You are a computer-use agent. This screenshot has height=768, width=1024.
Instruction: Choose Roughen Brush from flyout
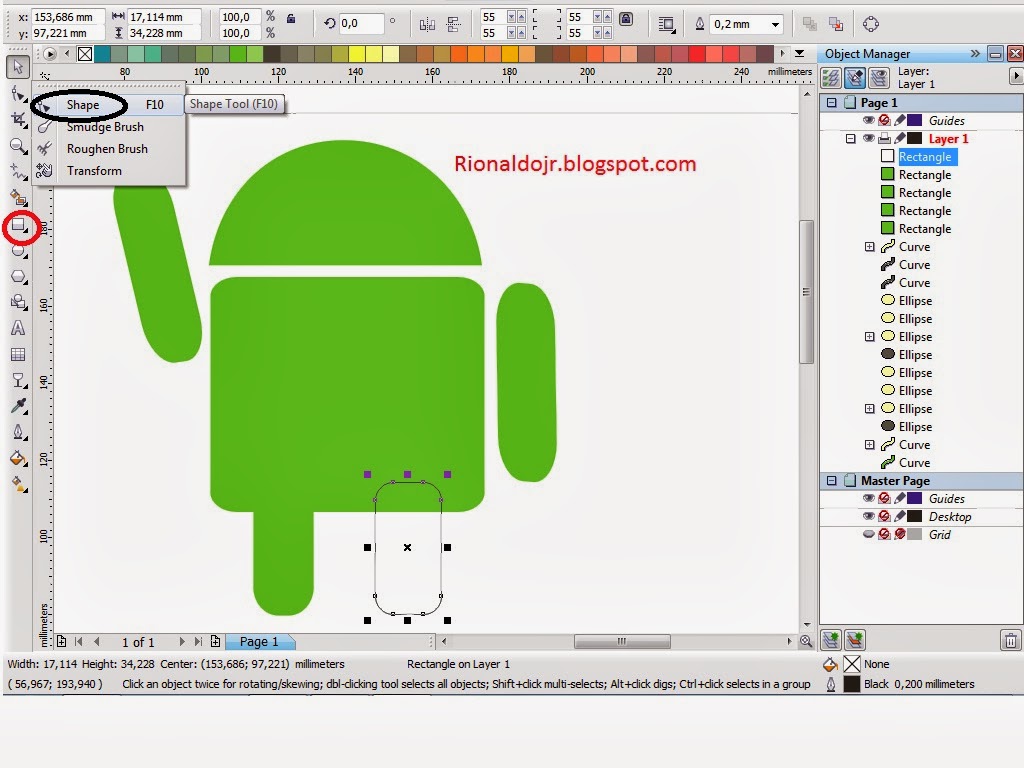pyautogui.click(x=108, y=149)
